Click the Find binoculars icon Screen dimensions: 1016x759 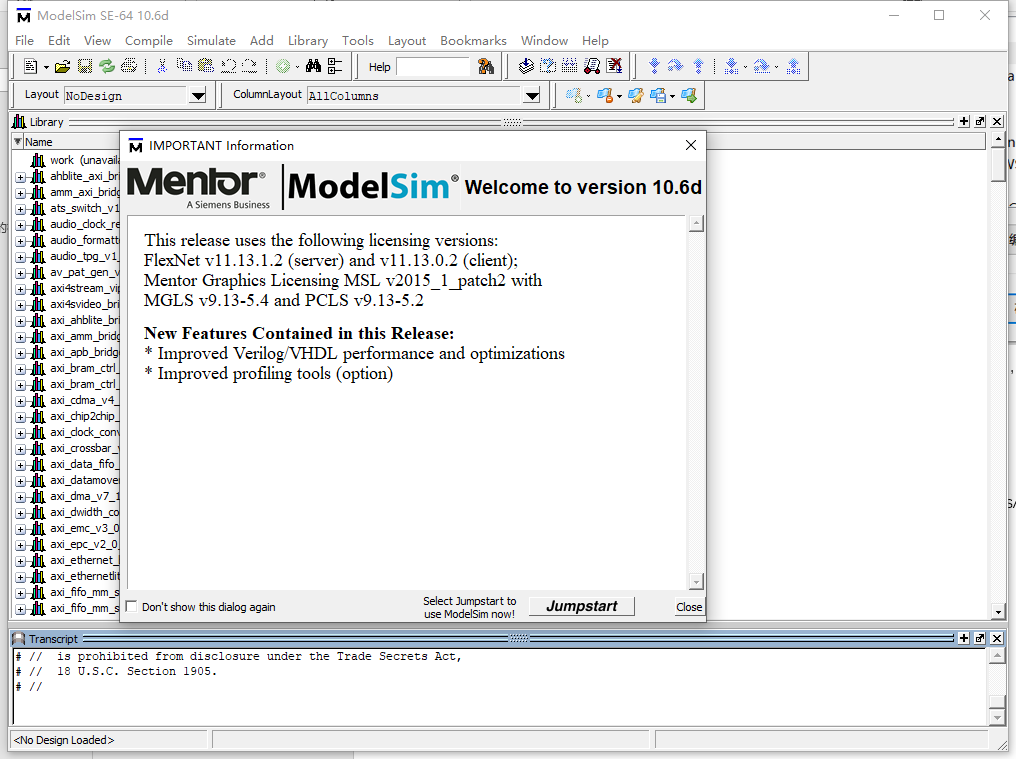pyautogui.click(x=312, y=66)
